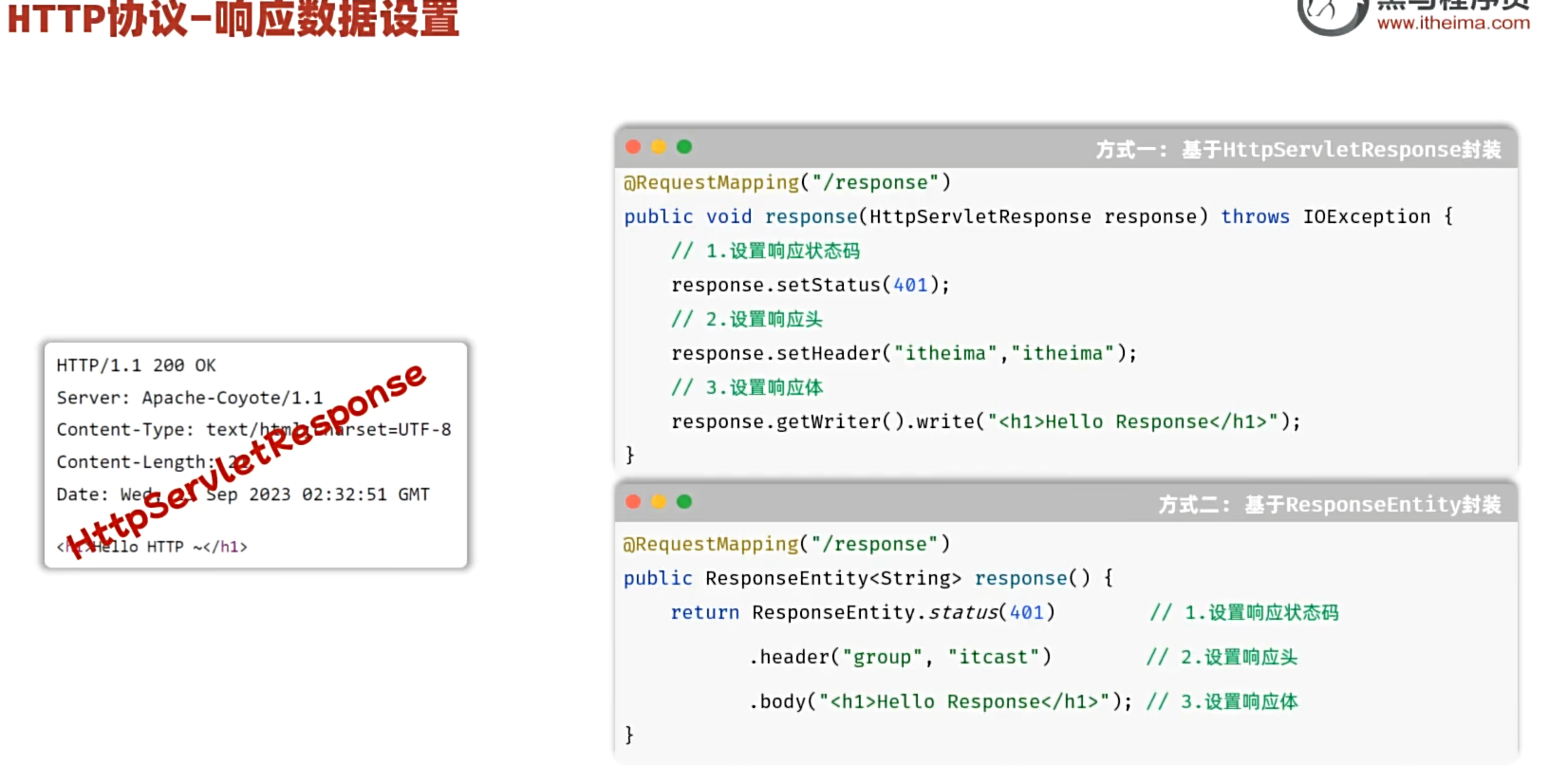Image resolution: width=1568 pixels, height=784 pixels.
Task: Click the comment // 2.设置响应头 in window two
Action: point(1222,657)
